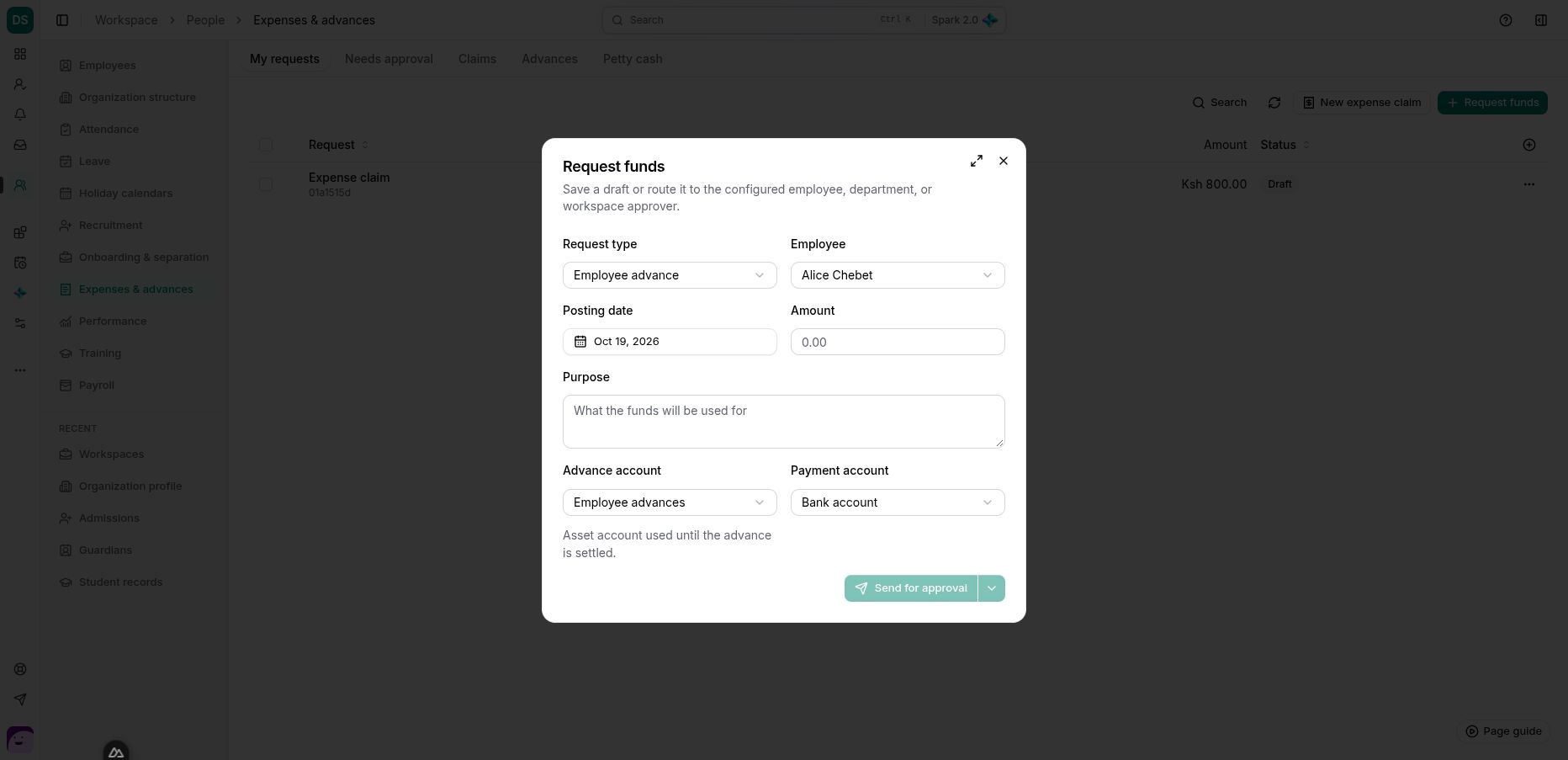Click the Page guide button
This screenshot has height=760, width=1568.
1503,731
